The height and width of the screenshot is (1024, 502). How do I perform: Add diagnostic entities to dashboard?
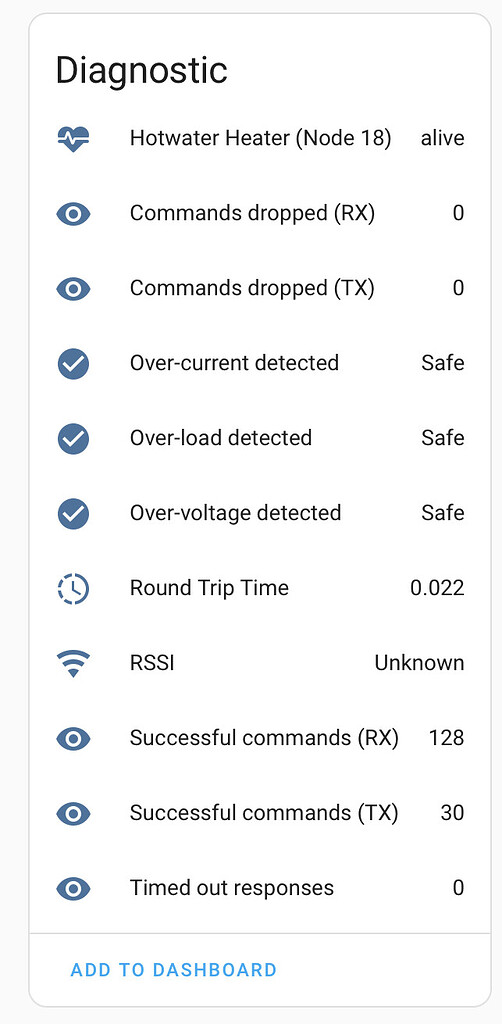[x=174, y=970]
